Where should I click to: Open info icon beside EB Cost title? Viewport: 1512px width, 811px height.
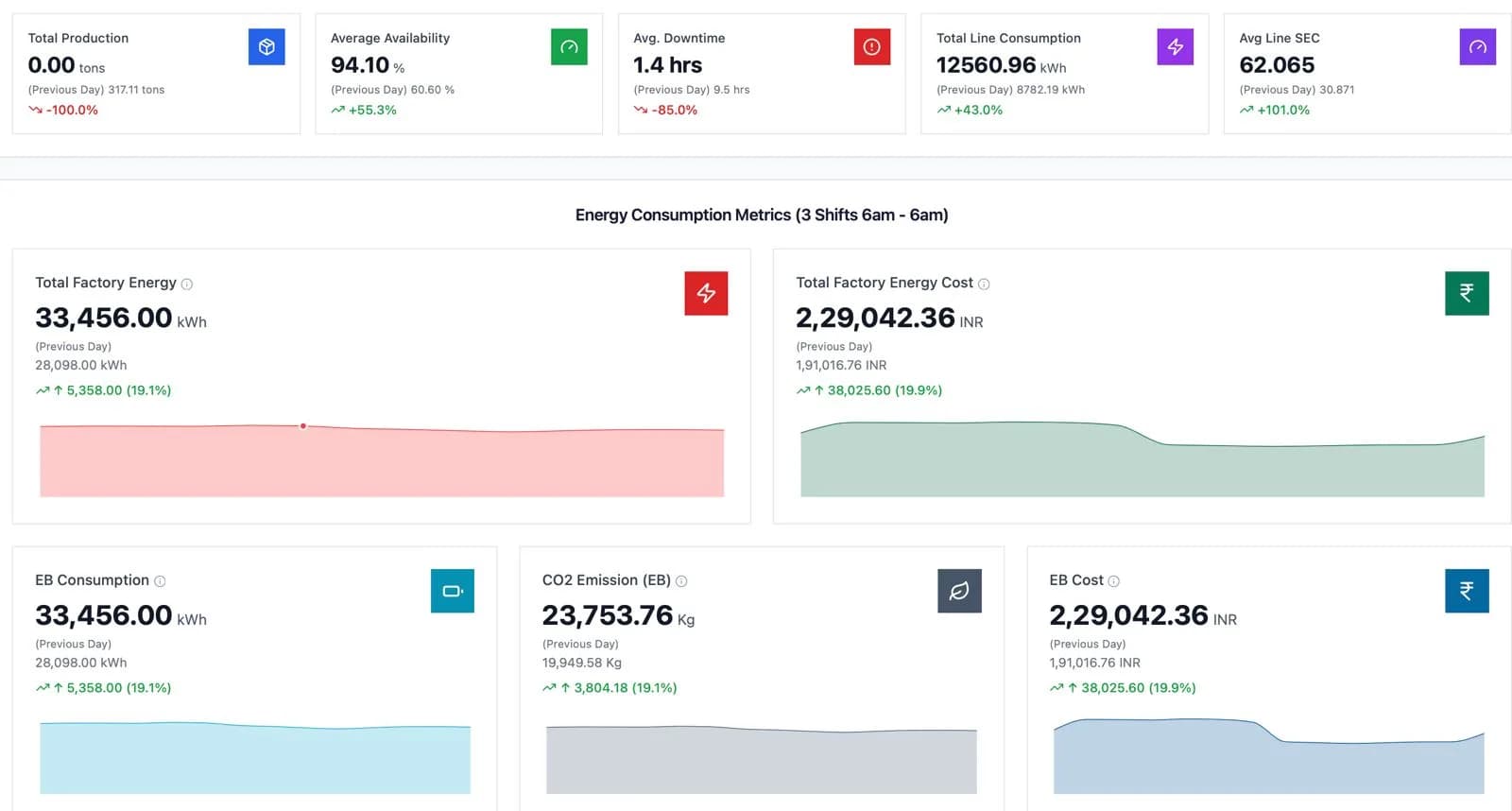pyautogui.click(x=1113, y=581)
